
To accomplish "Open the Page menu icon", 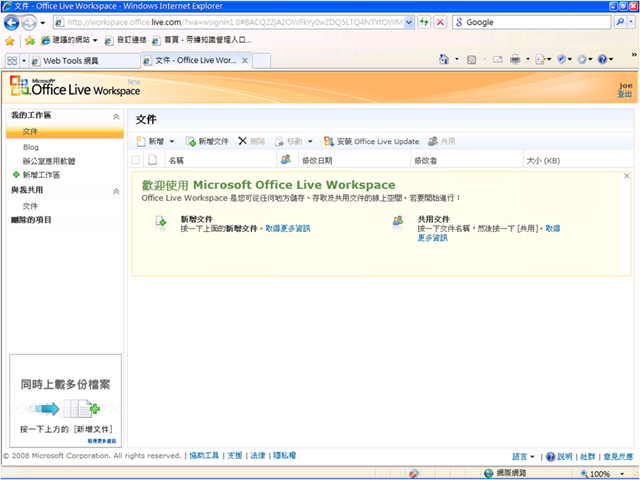I will 541,60.
